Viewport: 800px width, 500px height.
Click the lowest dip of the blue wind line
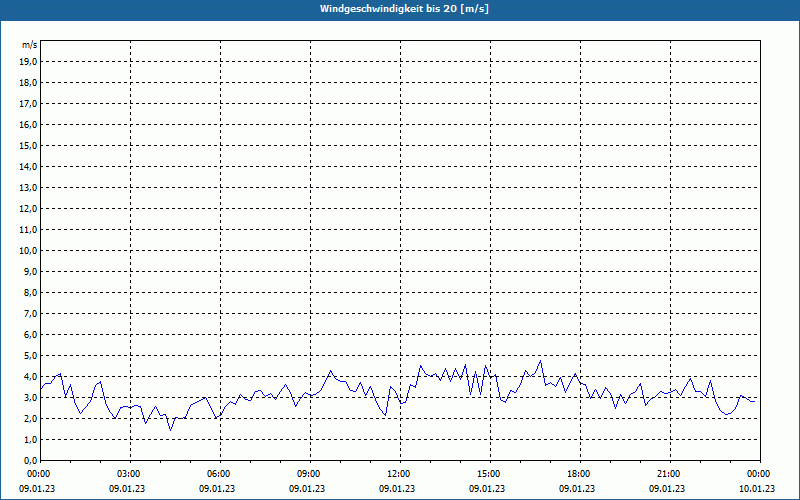170,429
